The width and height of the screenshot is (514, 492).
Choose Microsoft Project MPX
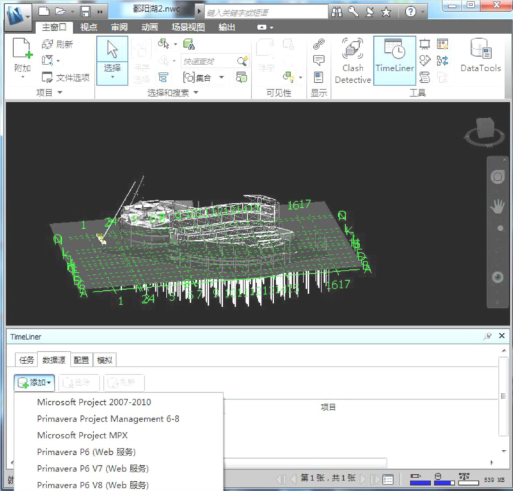point(82,435)
